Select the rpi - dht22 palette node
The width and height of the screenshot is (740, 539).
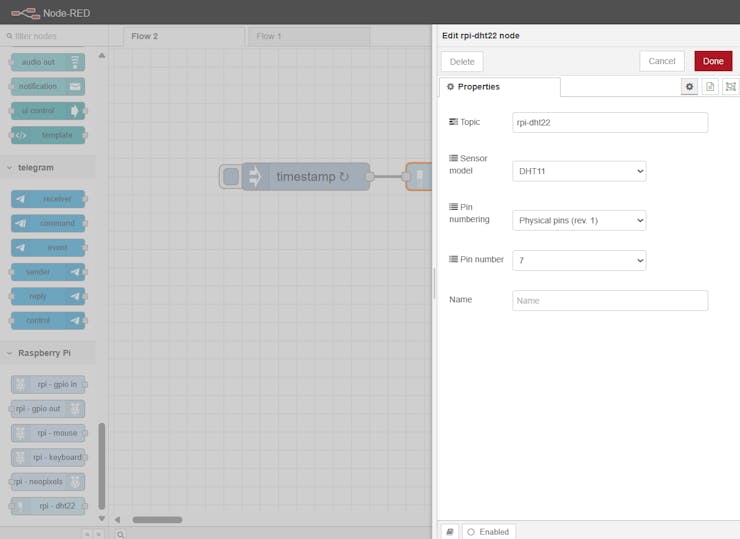click(48, 506)
